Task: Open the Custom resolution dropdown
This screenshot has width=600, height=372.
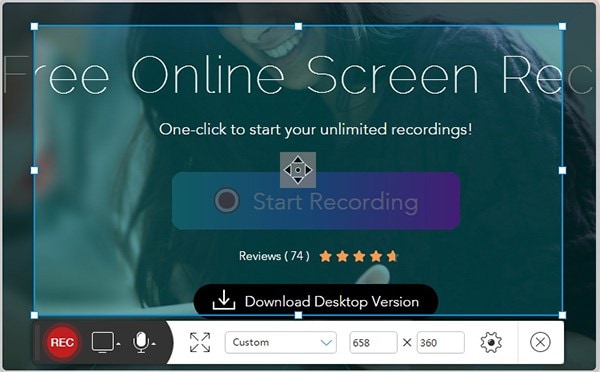Action: tap(281, 342)
